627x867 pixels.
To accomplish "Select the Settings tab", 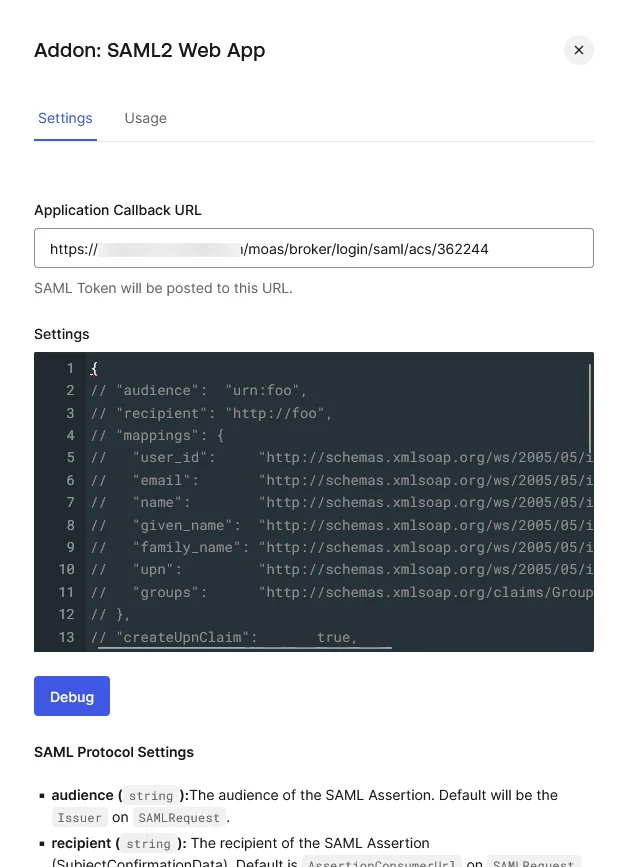I will click(x=65, y=118).
